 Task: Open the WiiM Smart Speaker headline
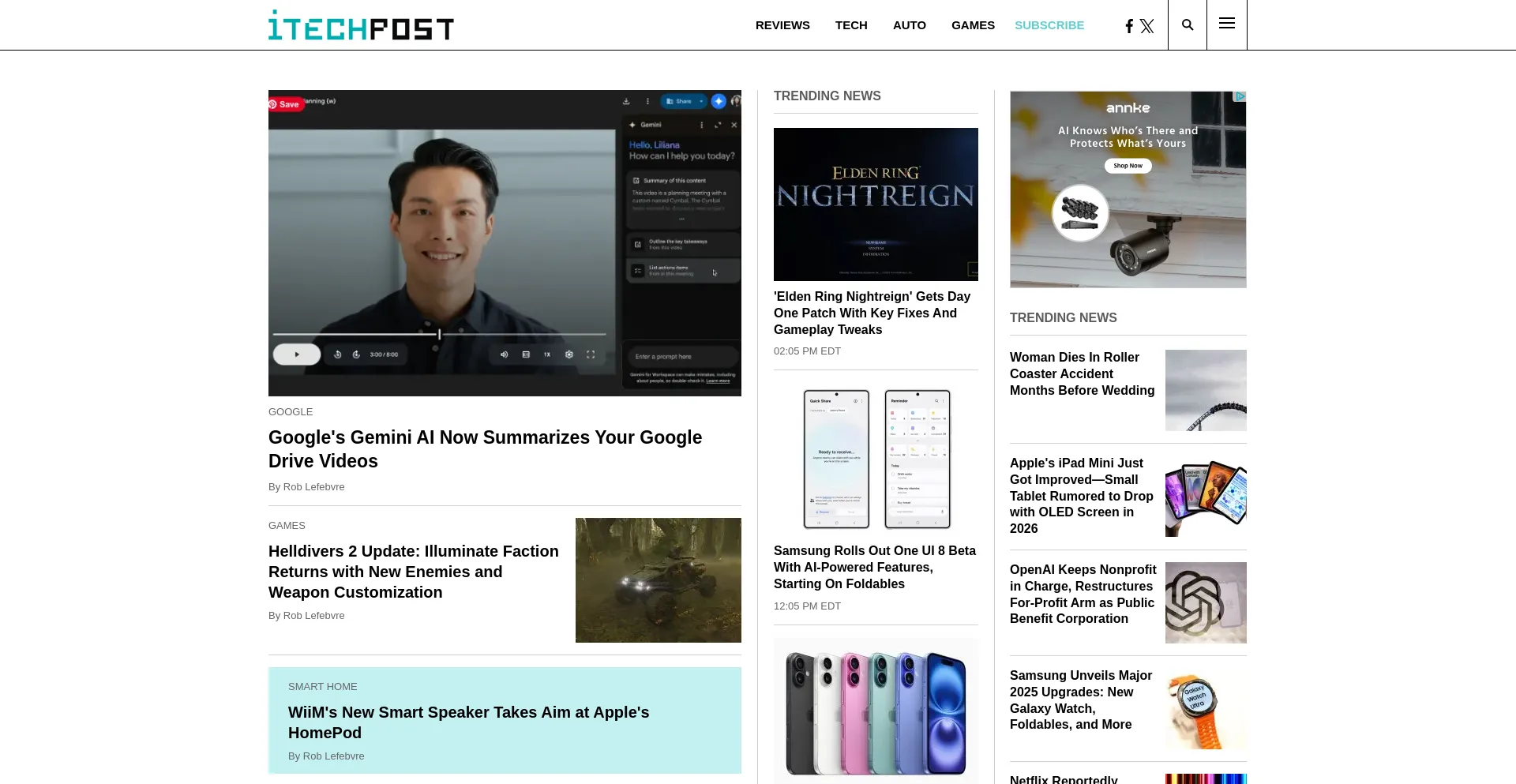tap(469, 722)
